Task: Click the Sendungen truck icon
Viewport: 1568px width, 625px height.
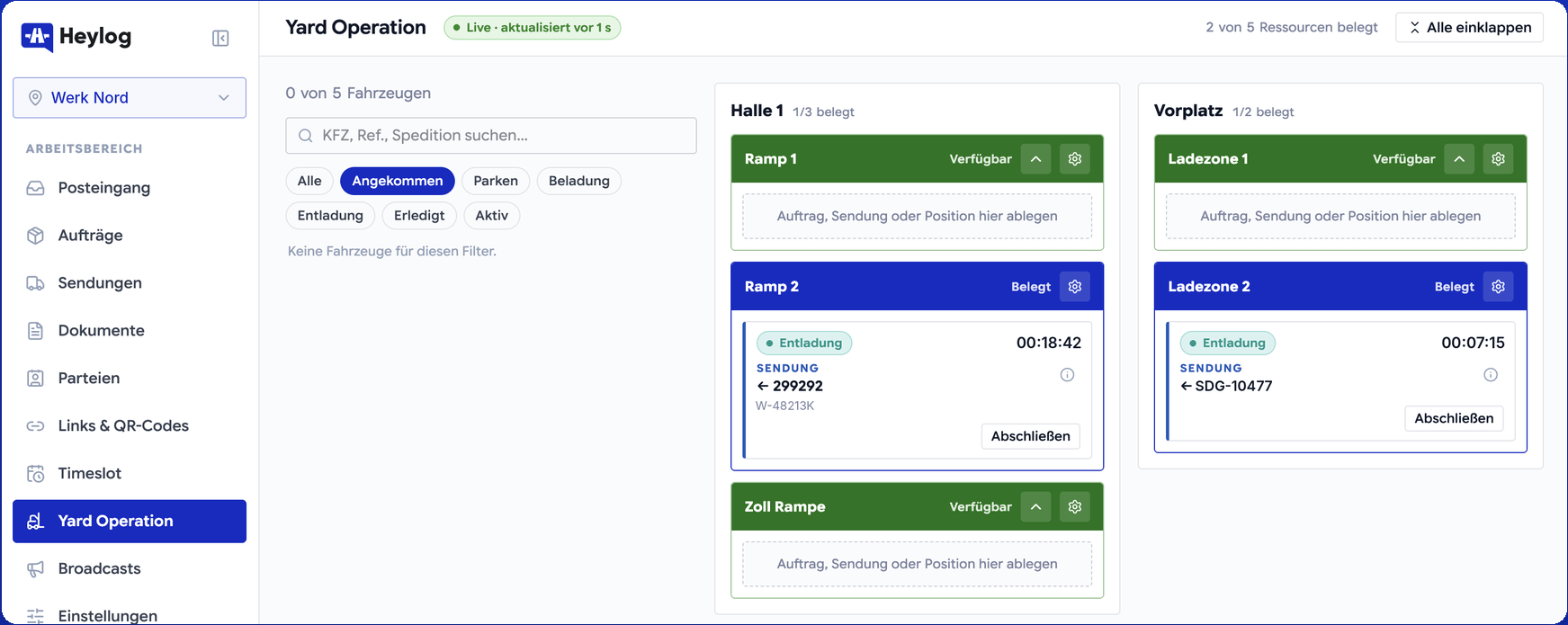Action: (x=35, y=283)
